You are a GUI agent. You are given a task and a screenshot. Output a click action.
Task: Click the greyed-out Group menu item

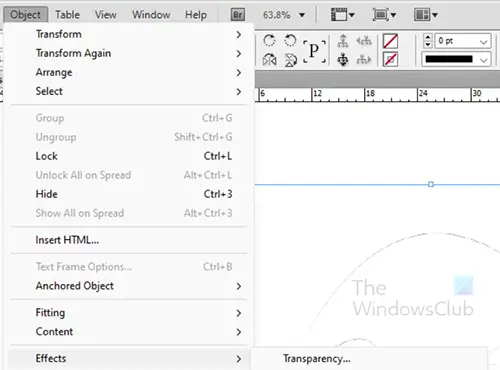(x=129, y=118)
